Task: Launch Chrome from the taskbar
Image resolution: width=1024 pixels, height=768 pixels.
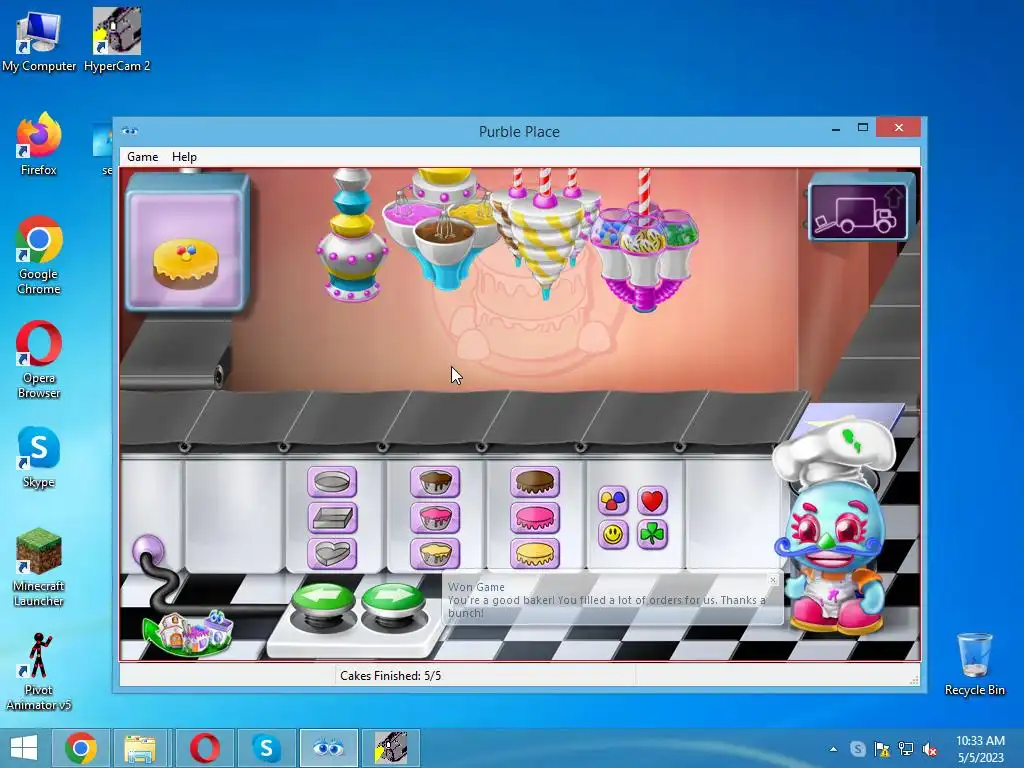Action: pos(81,748)
